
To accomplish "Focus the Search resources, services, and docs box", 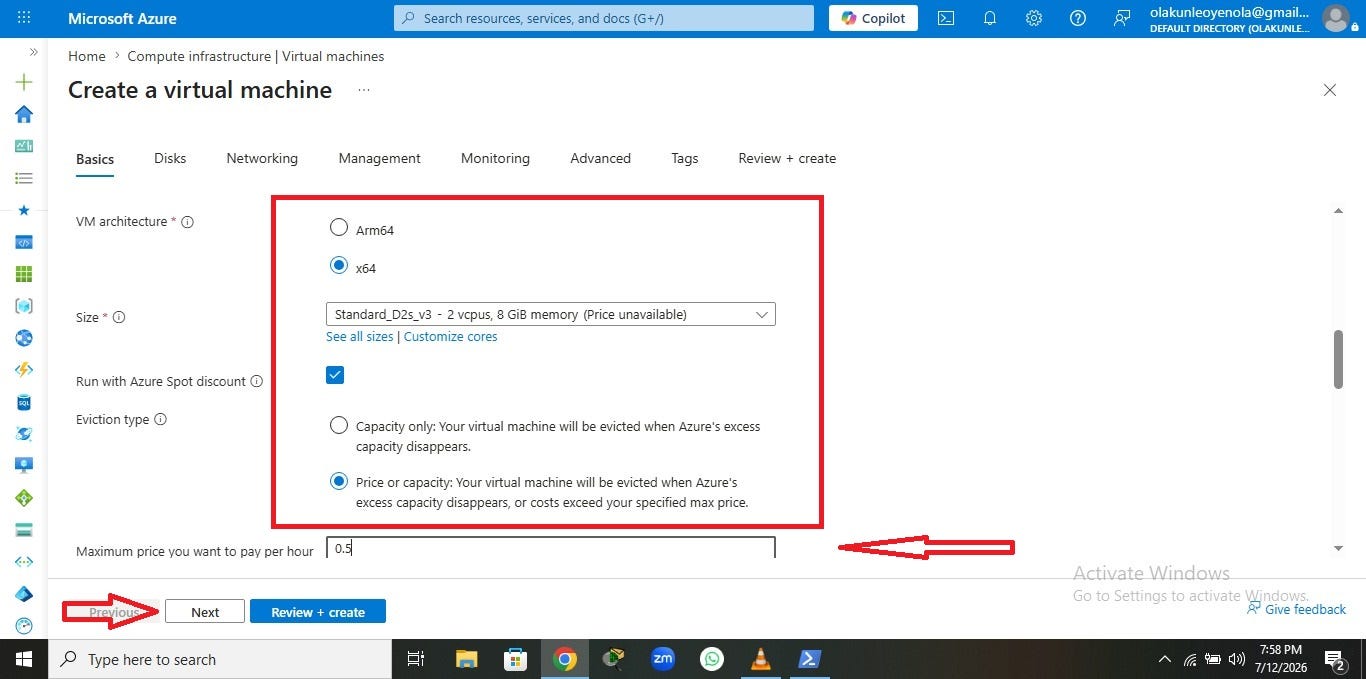I will 604,18.
